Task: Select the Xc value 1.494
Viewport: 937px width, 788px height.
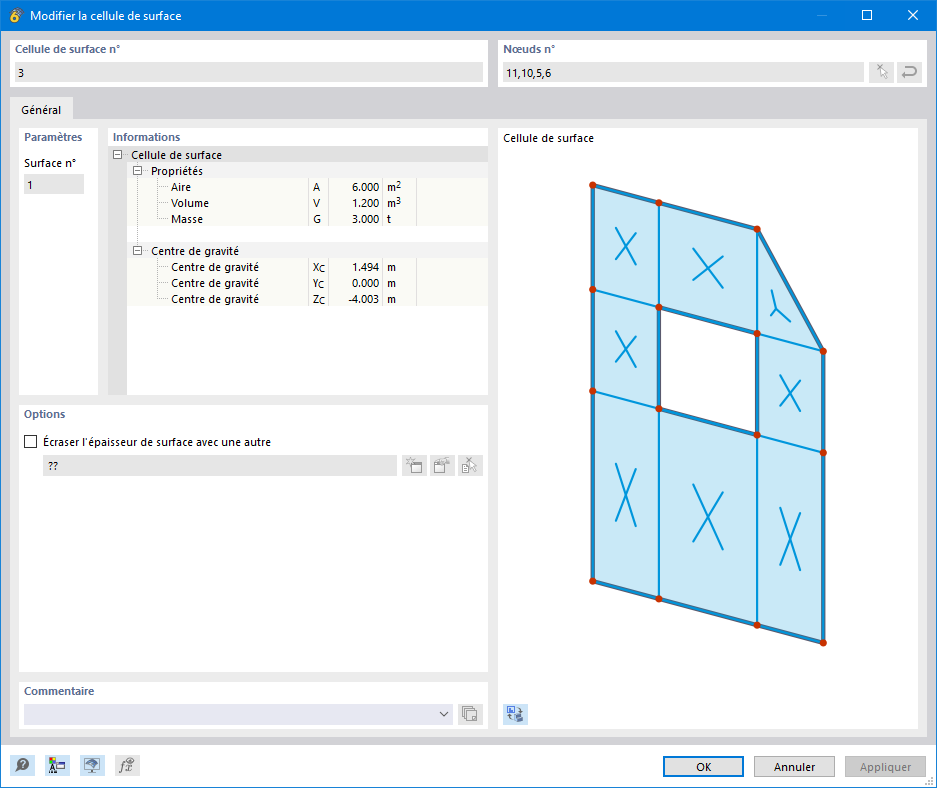Action: pos(365,267)
